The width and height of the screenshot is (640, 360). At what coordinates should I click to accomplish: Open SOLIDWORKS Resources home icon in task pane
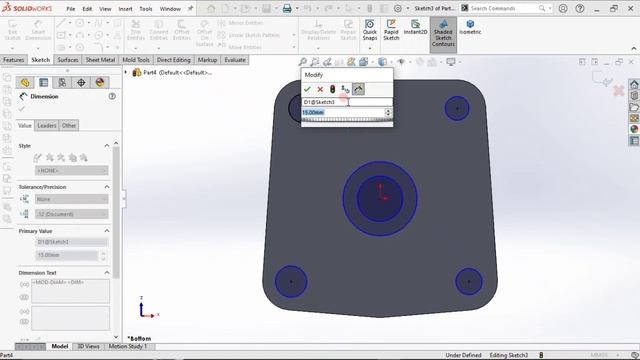point(634,84)
